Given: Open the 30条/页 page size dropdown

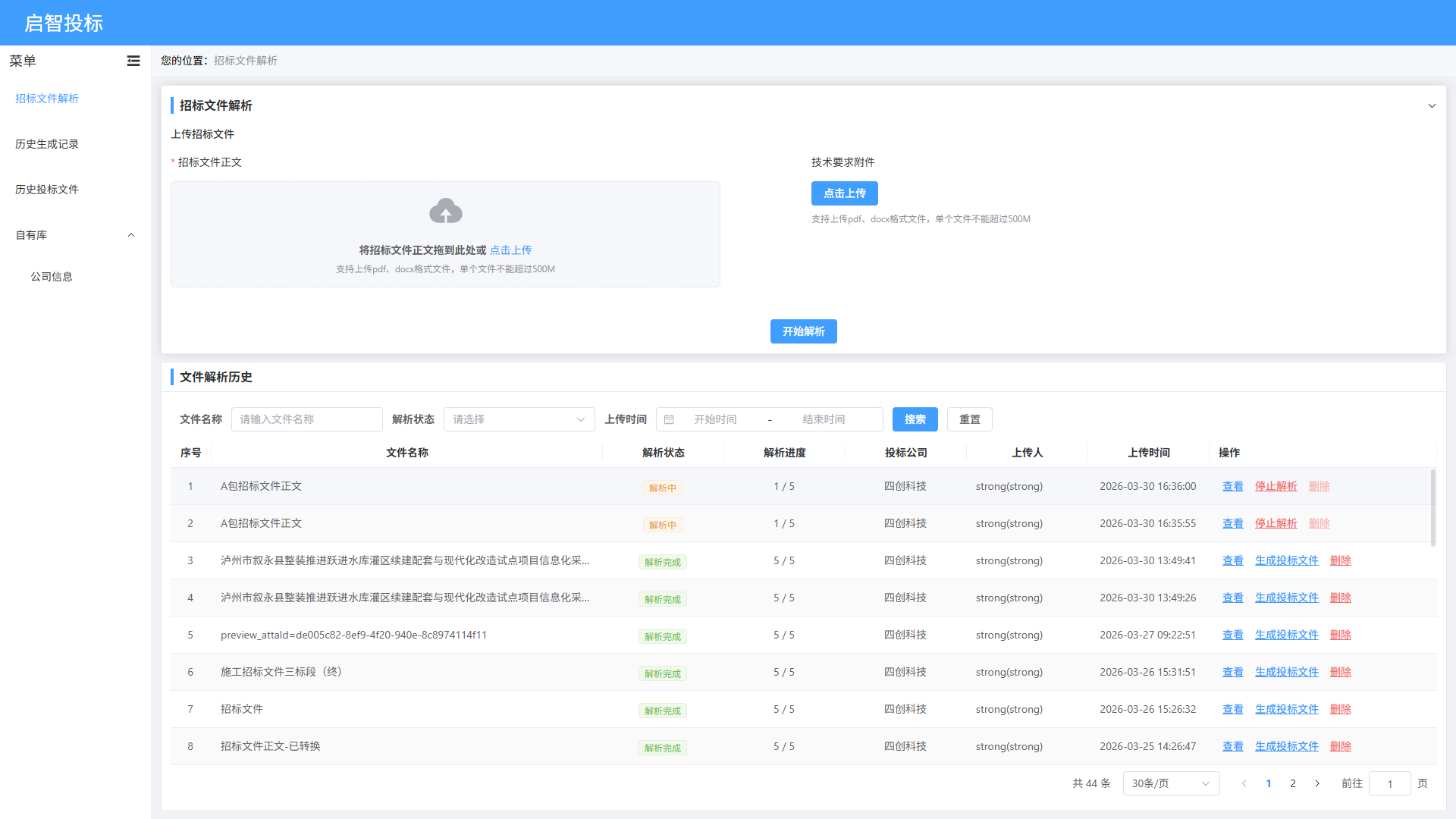Looking at the screenshot, I should click(1170, 783).
